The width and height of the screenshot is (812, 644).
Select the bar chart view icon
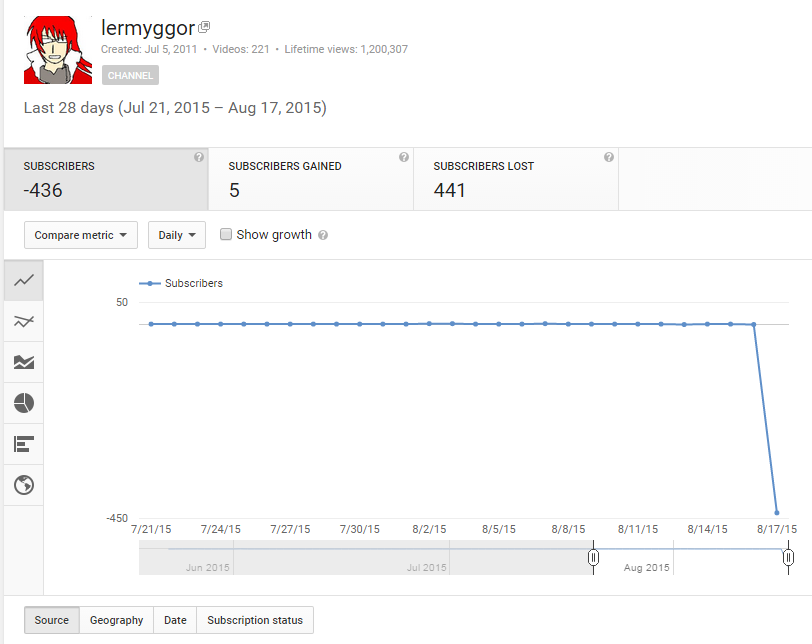pyautogui.click(x=24, y=444)
